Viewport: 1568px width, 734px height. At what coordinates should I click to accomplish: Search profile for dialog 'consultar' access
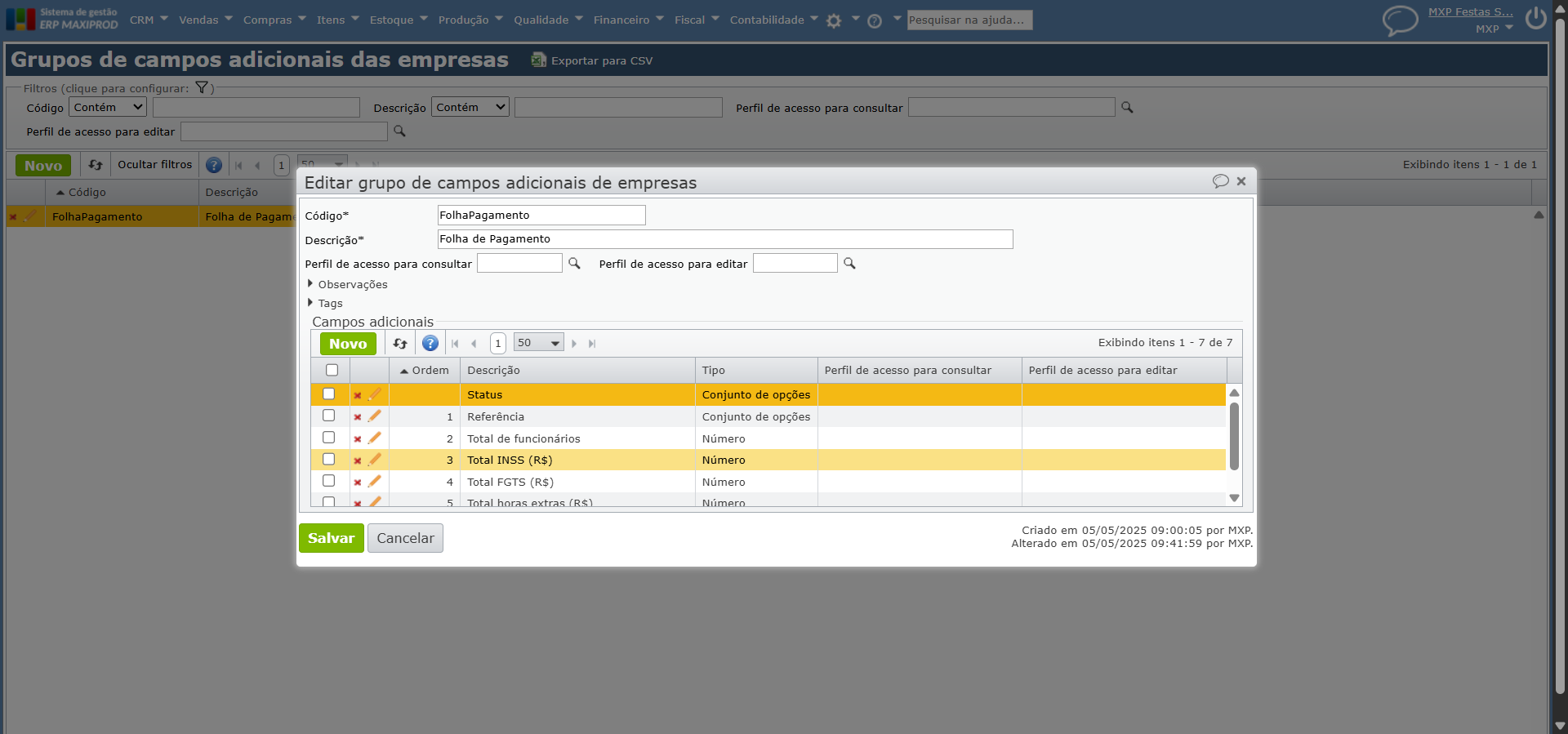(x=574, y=263)
